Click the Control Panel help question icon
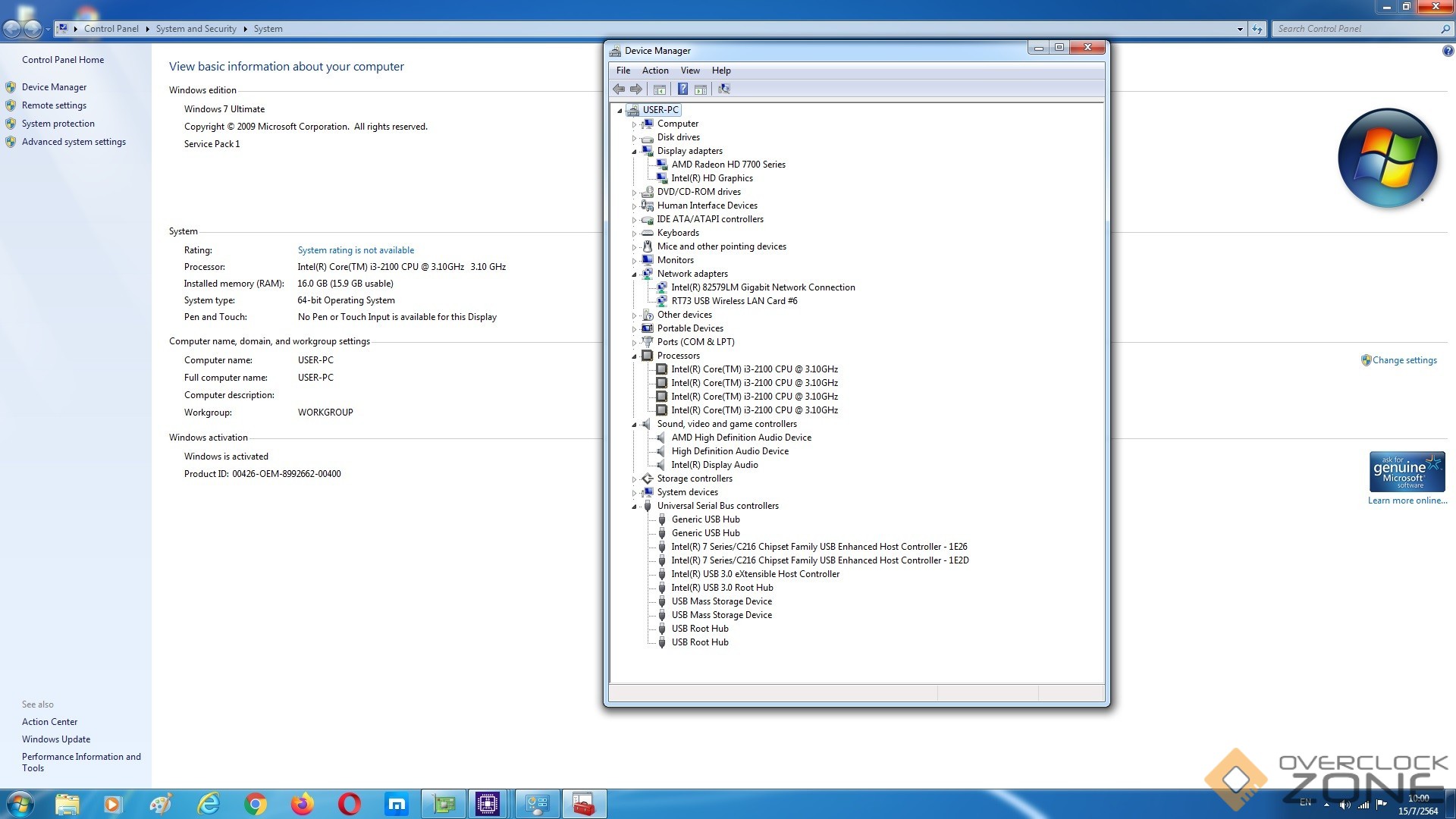The height and width of the screenshot is (819, 1456). 1448,51
